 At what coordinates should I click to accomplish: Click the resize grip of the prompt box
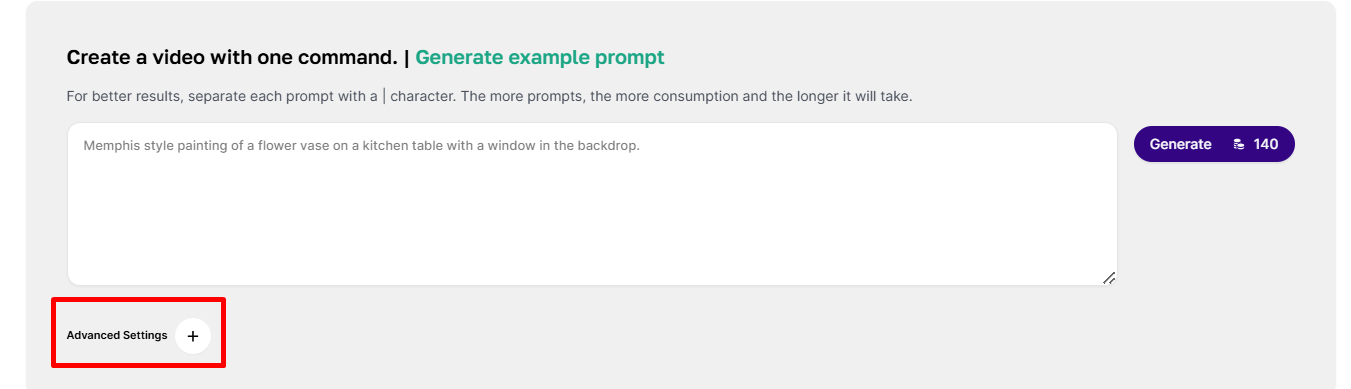tap(1109, 278)
